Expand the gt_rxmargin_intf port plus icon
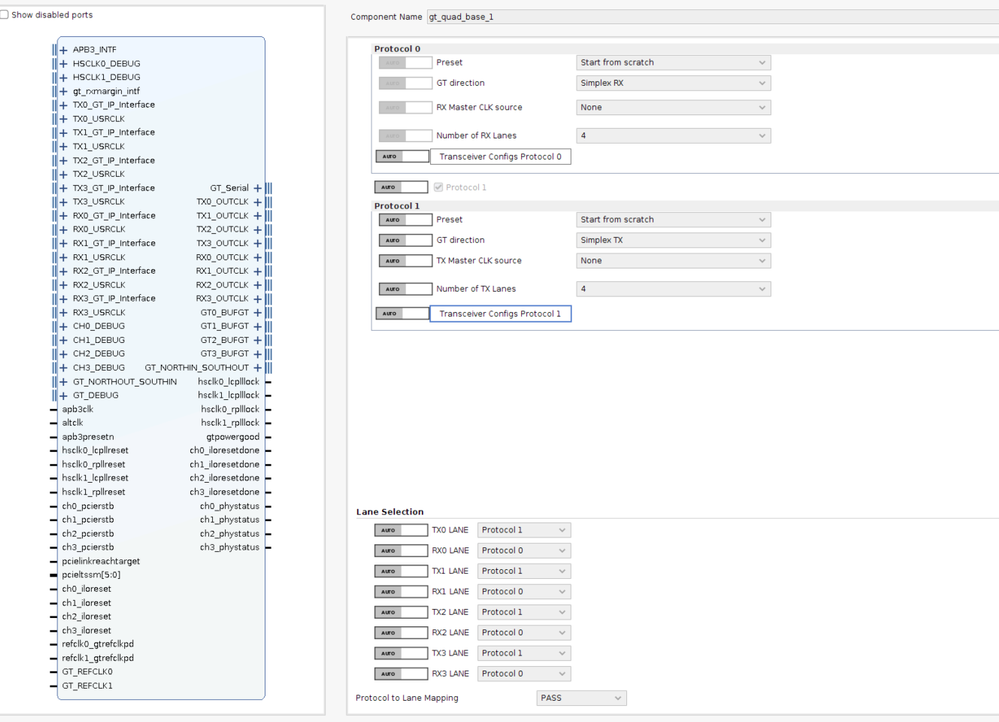This screenshot has height=722, width=999. tap(63, 91)
